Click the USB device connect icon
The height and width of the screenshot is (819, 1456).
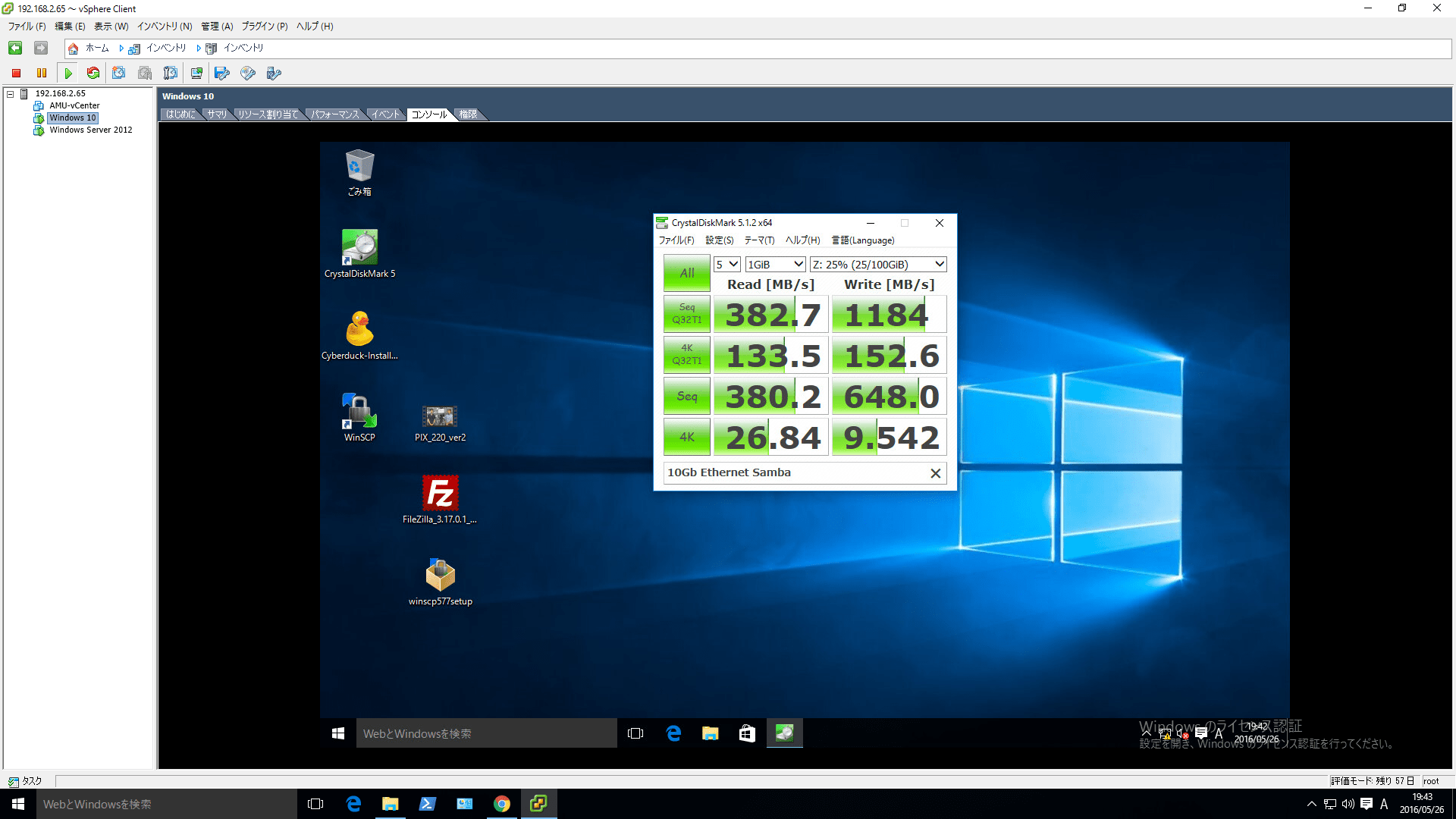point(274,73)
